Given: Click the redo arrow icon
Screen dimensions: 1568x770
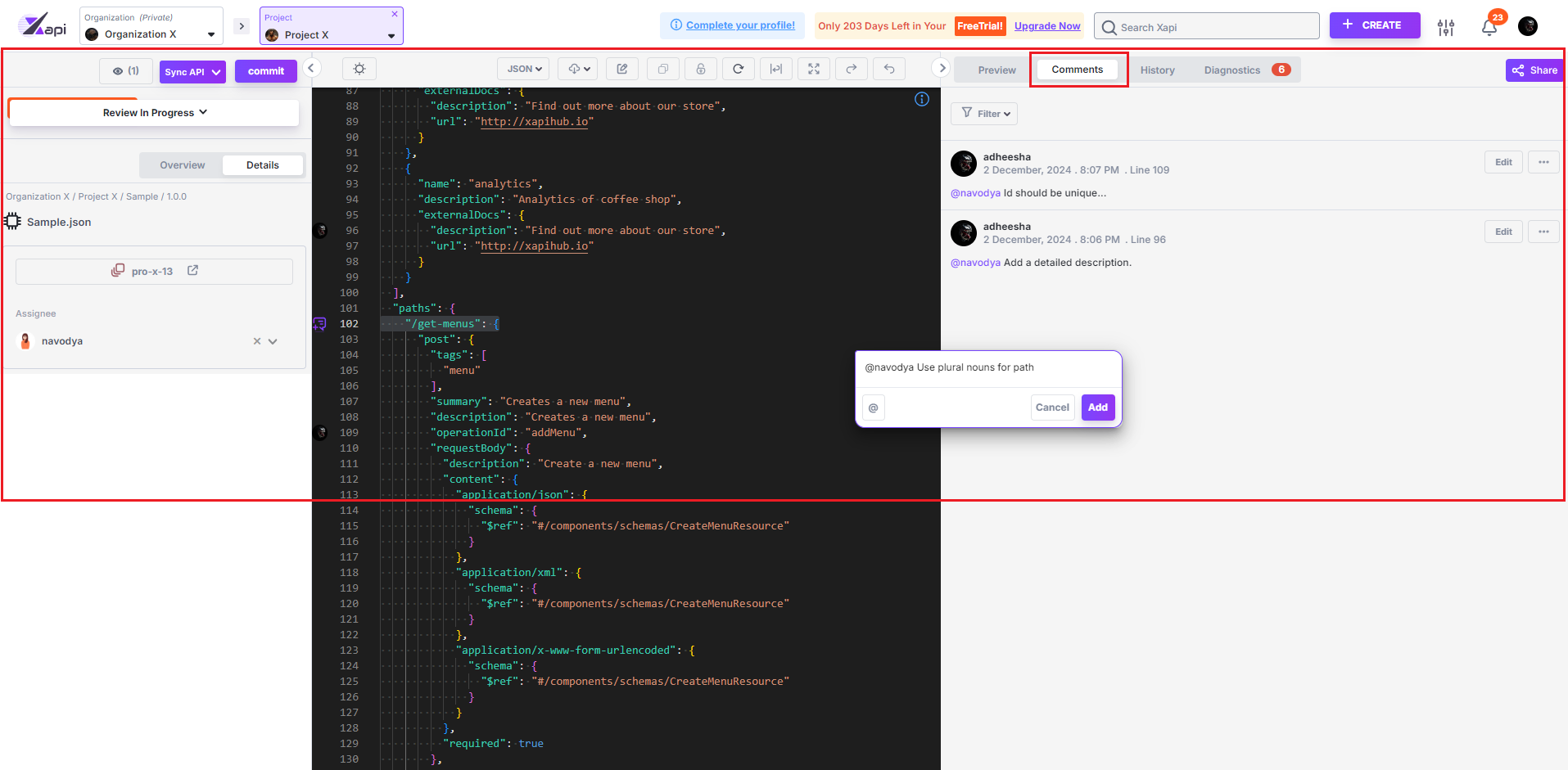Looking at the screenshot, I should pos(852,69).
